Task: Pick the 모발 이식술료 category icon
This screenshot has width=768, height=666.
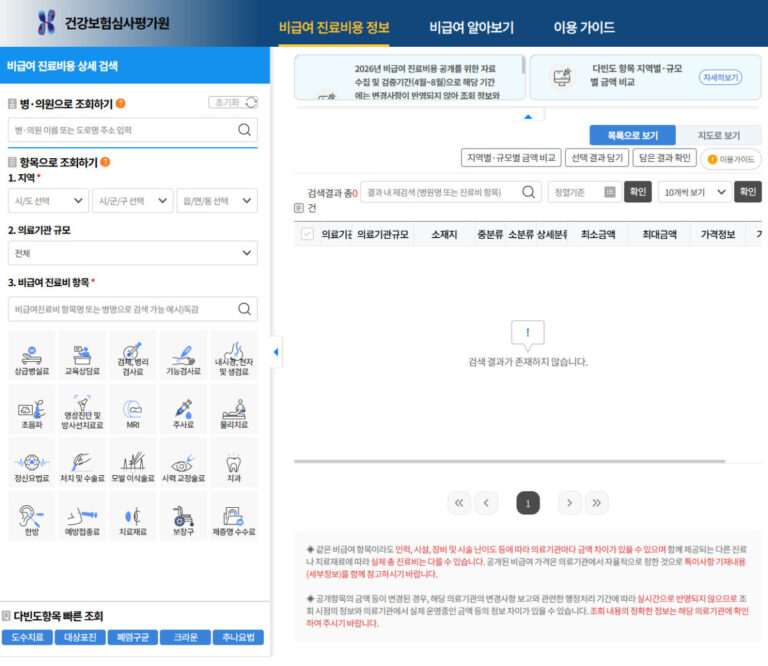Action: pyautogui.click(x=133, y=463)
